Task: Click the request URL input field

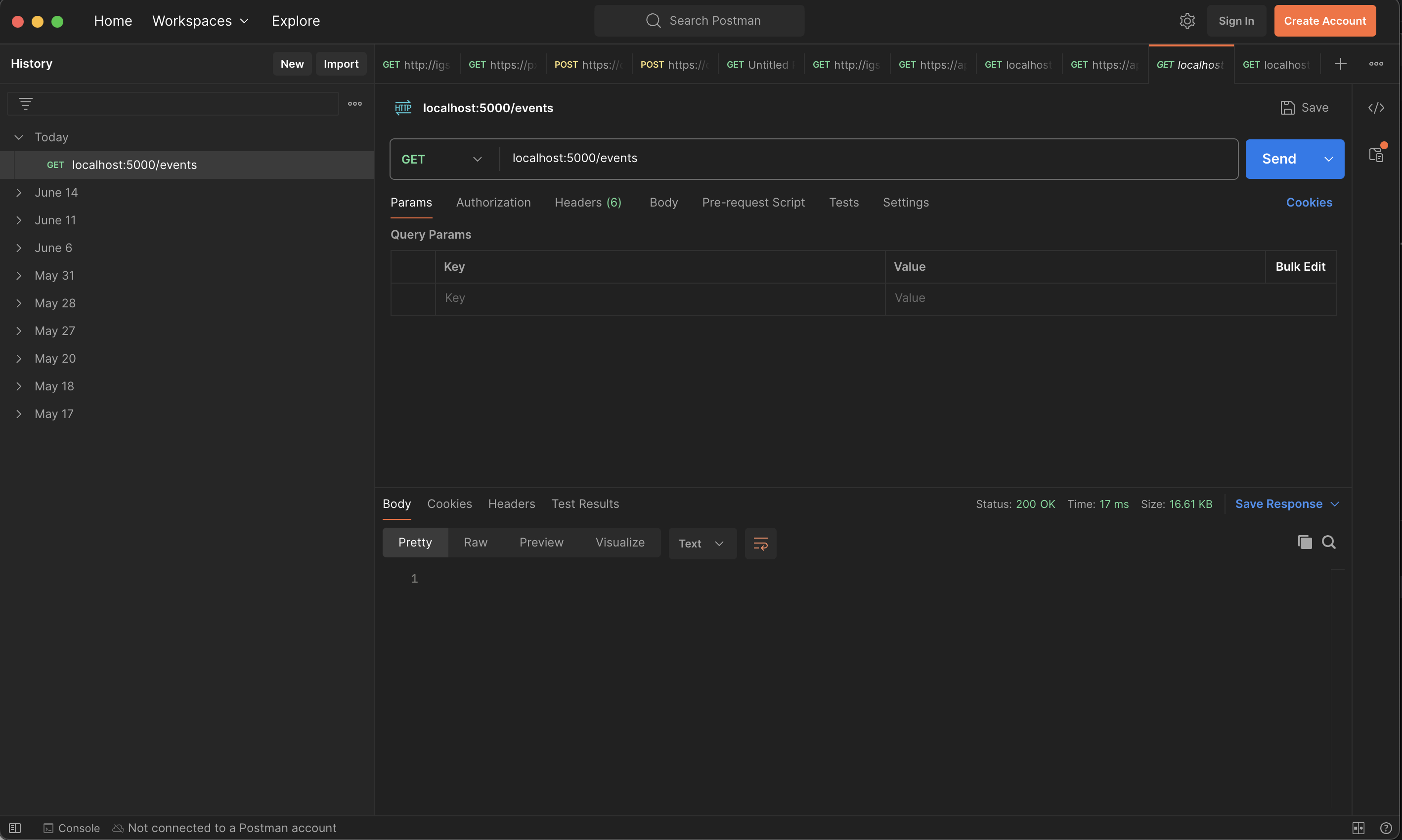Action: tap(849, 159)
